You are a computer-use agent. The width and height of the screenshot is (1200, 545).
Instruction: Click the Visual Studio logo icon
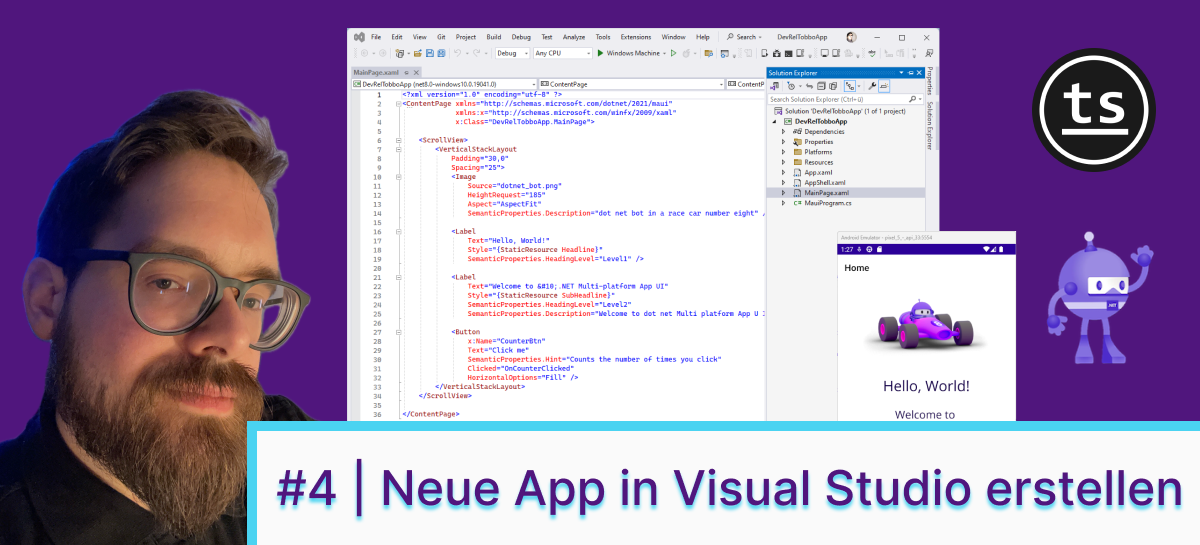[359, 37]
